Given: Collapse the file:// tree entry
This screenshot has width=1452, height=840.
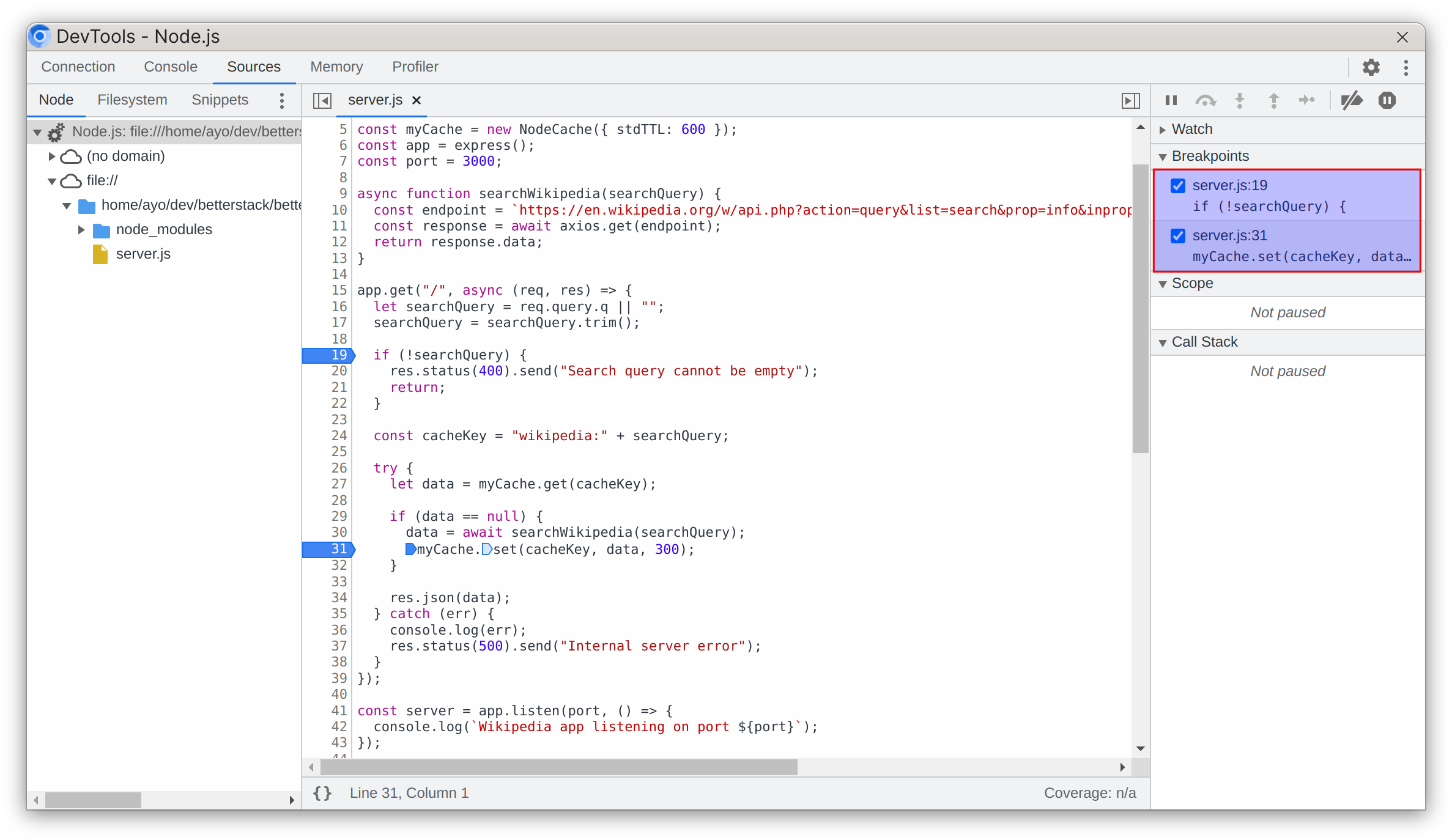Looking at the screenshot, I should click(x=53, y=180).
